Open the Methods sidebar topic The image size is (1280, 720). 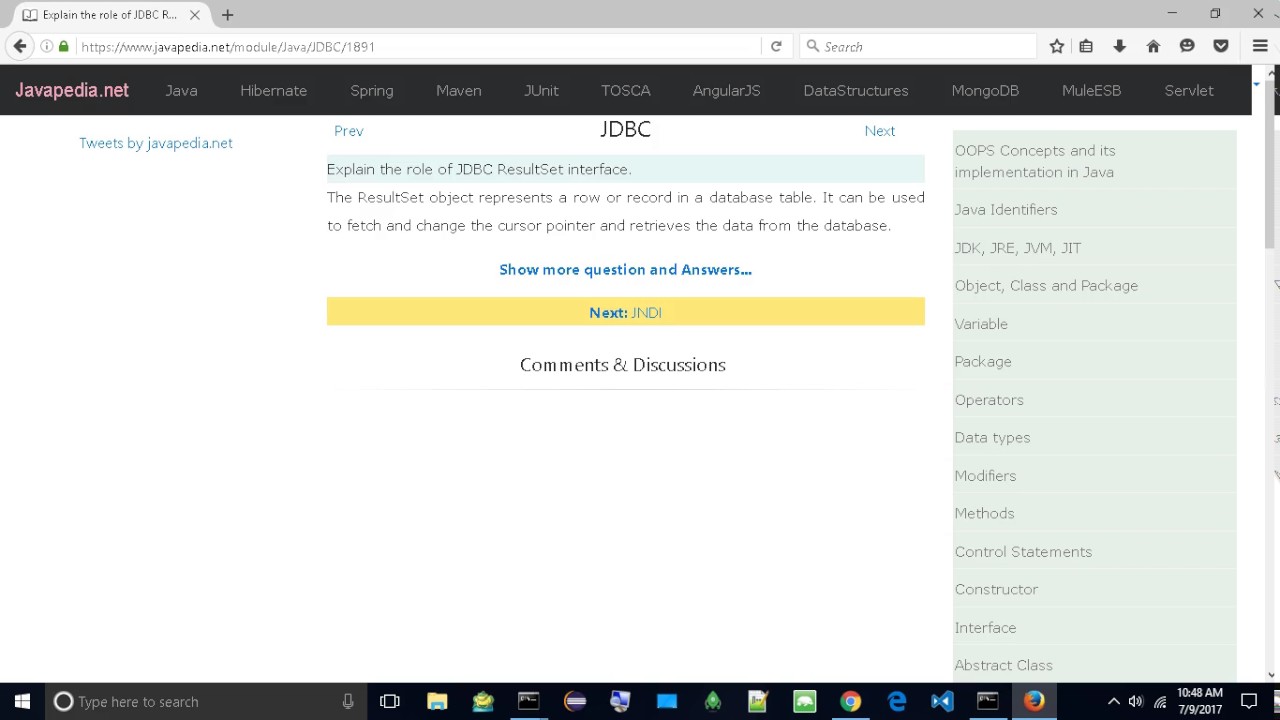984,513
